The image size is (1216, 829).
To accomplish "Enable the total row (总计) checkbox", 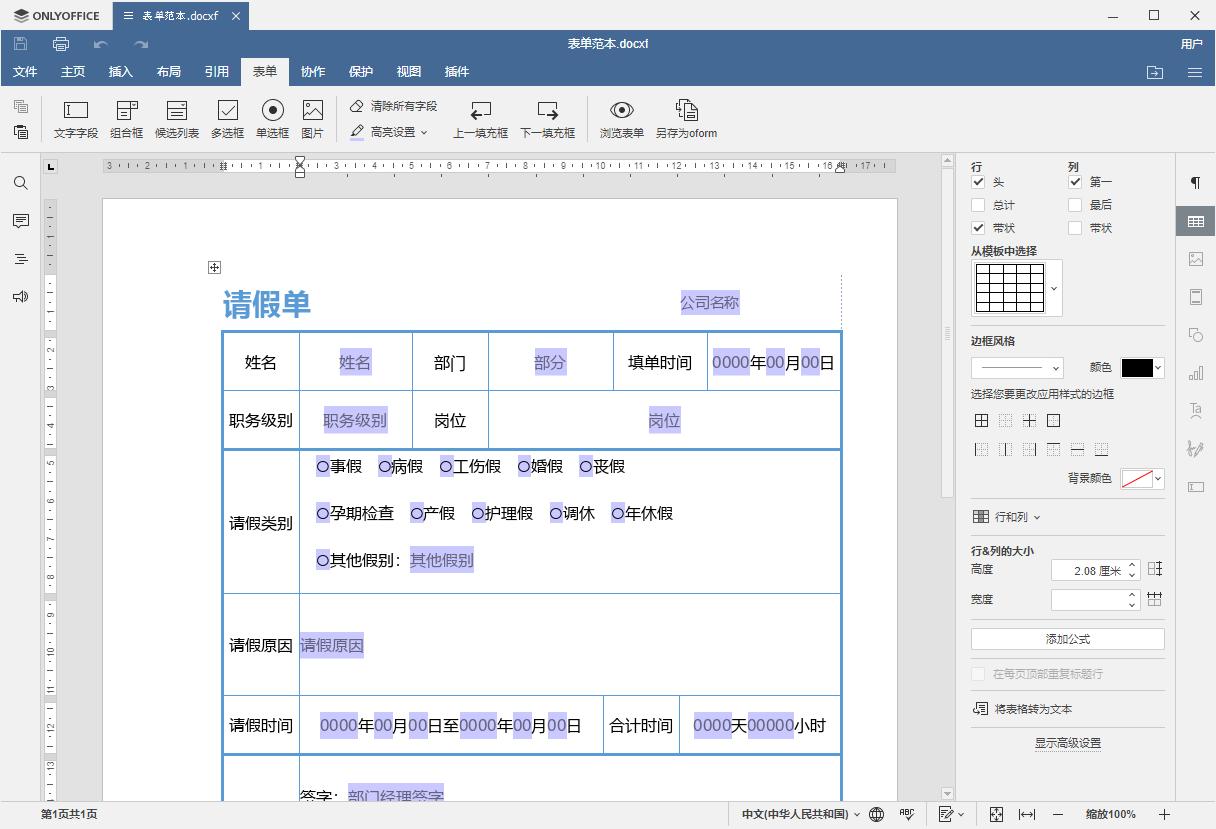I will [978, 205].
